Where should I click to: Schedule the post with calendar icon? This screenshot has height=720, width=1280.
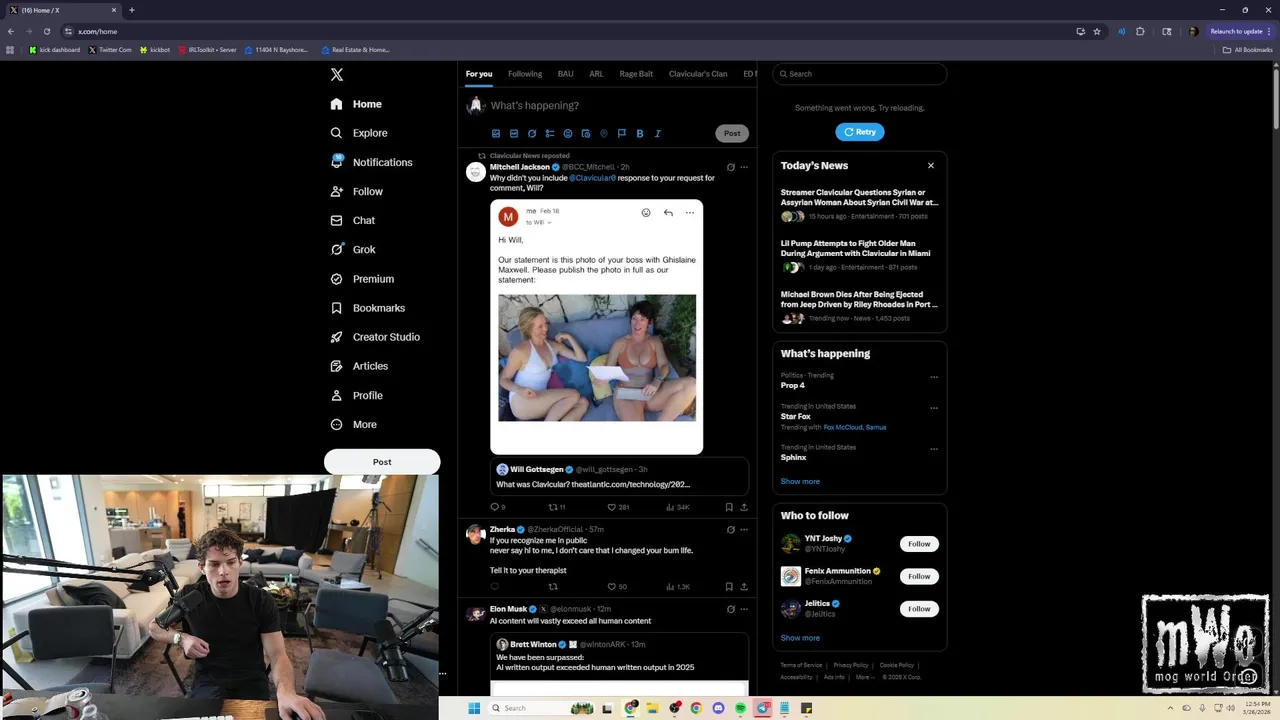coord(586,133)
